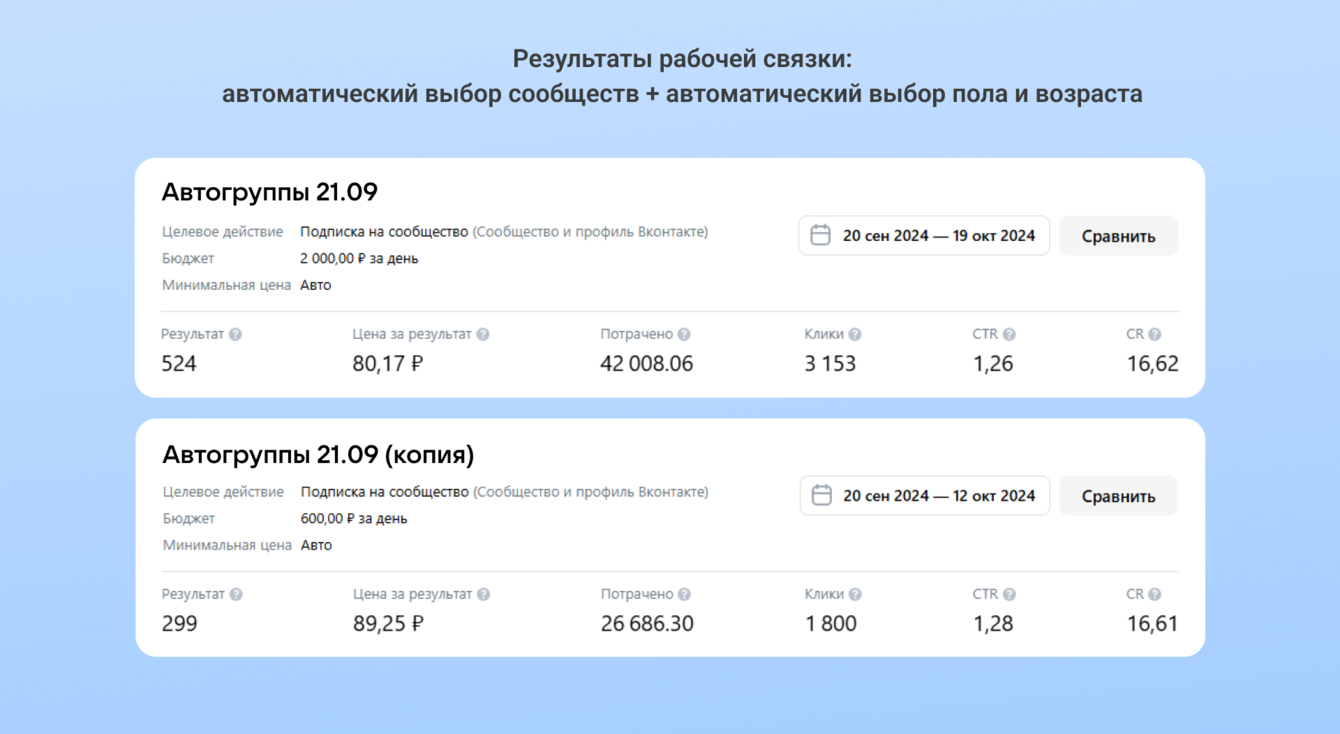Click calendar icon in копия card date picker
The width and height of the screenshot is (1340, 734).
click(822, 496)
